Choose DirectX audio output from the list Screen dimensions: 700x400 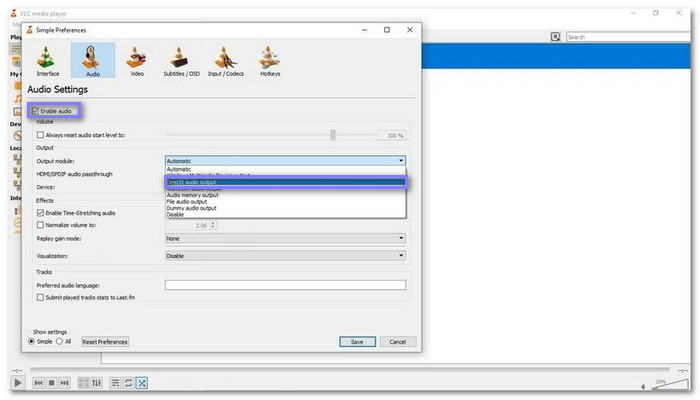[x=285, y=182]
